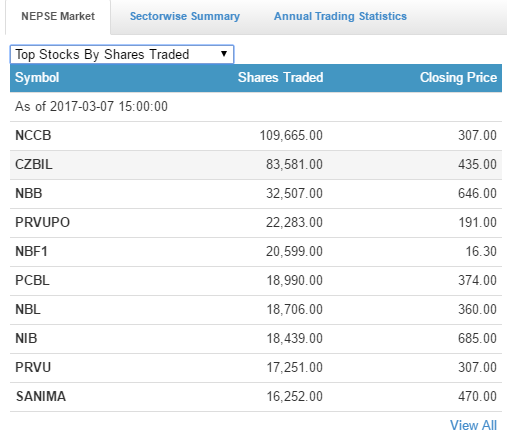Click SANIMA closing price 470.00
This screenshot has width=517, height=441.
[477, 396]
